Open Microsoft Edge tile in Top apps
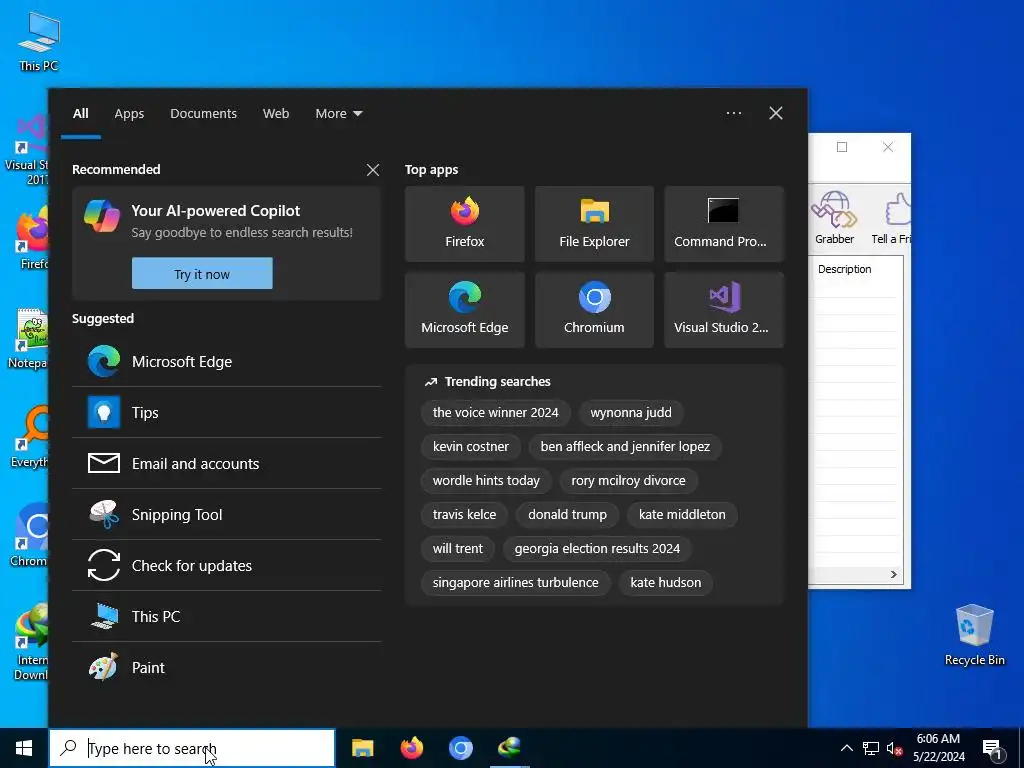The height and width of the screenshot is (768, 1024). 464,310
